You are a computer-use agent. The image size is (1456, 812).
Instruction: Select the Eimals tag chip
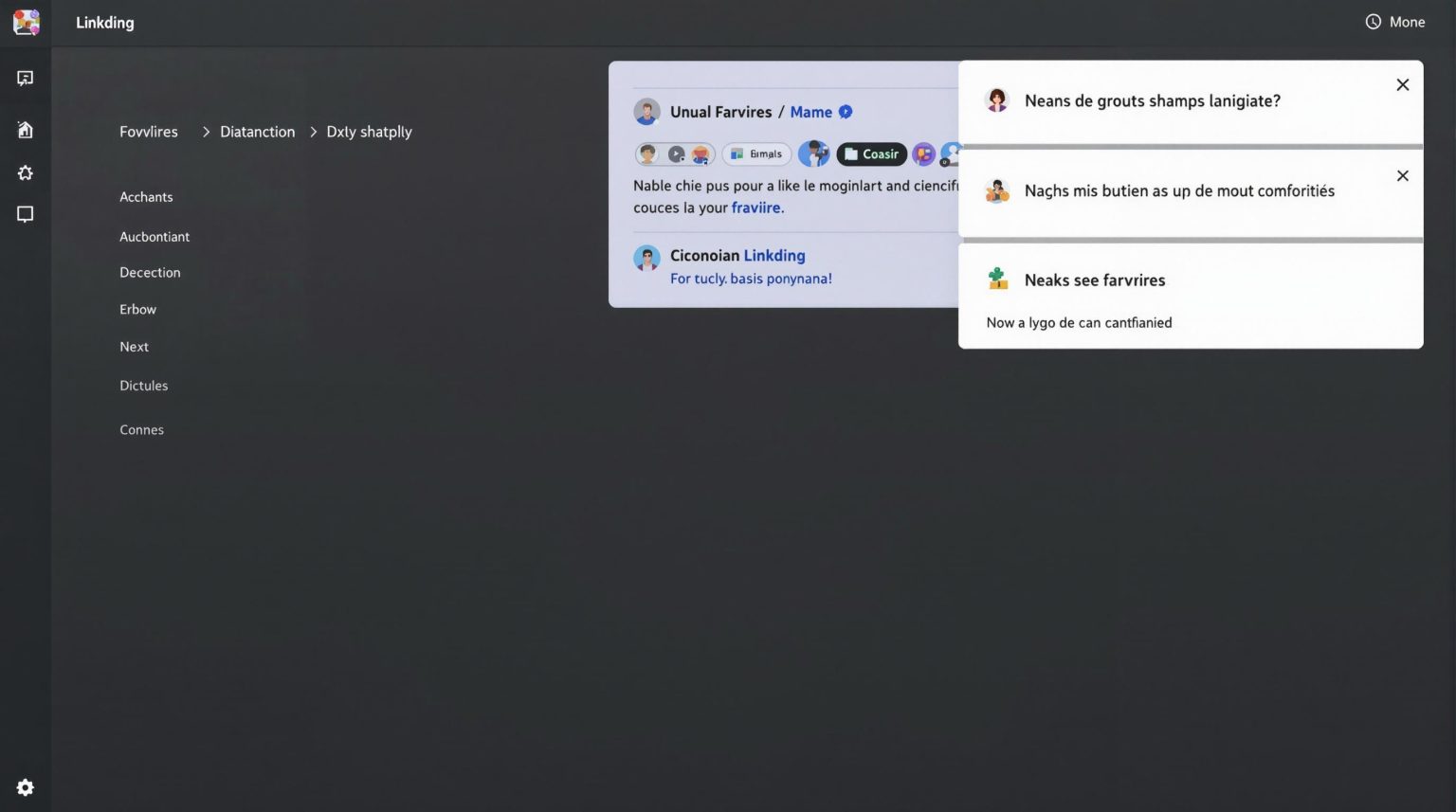(x=756, y=154)
